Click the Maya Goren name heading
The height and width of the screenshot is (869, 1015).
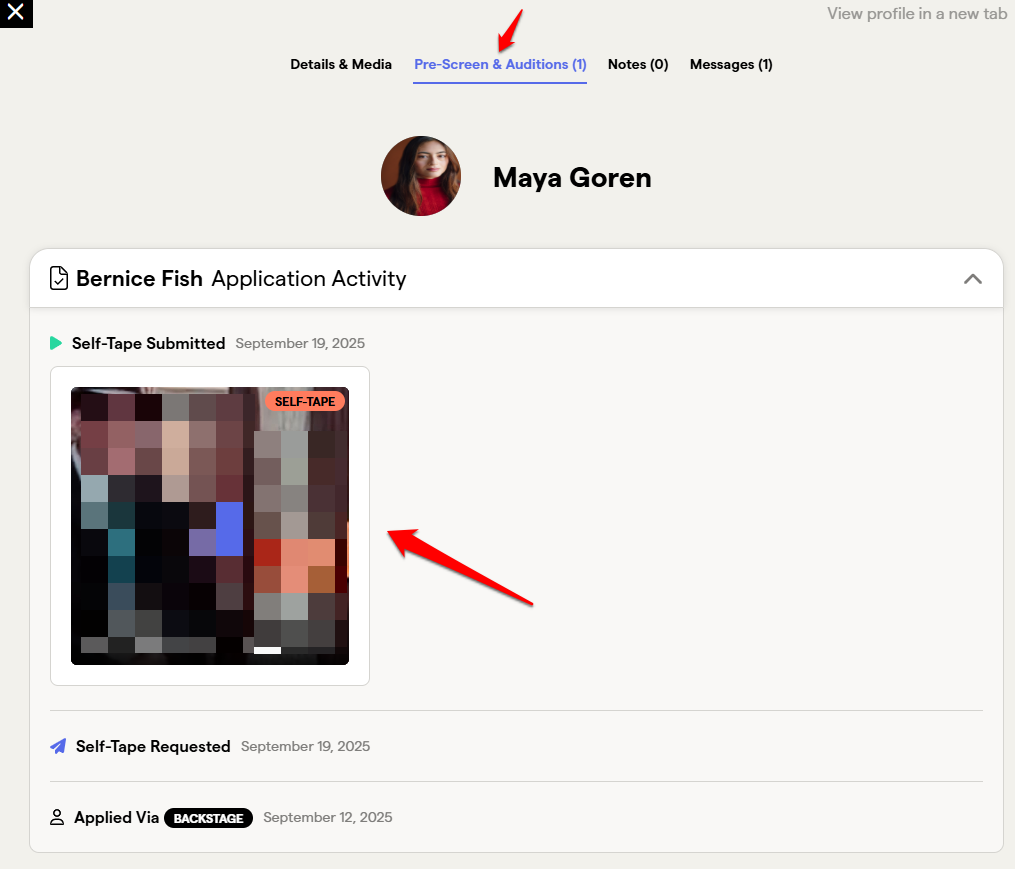point(572,177)
